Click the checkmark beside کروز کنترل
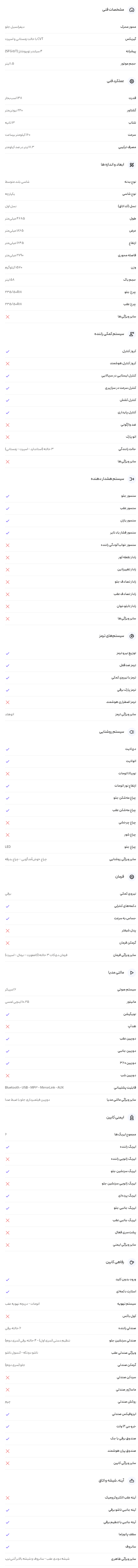 7,351
